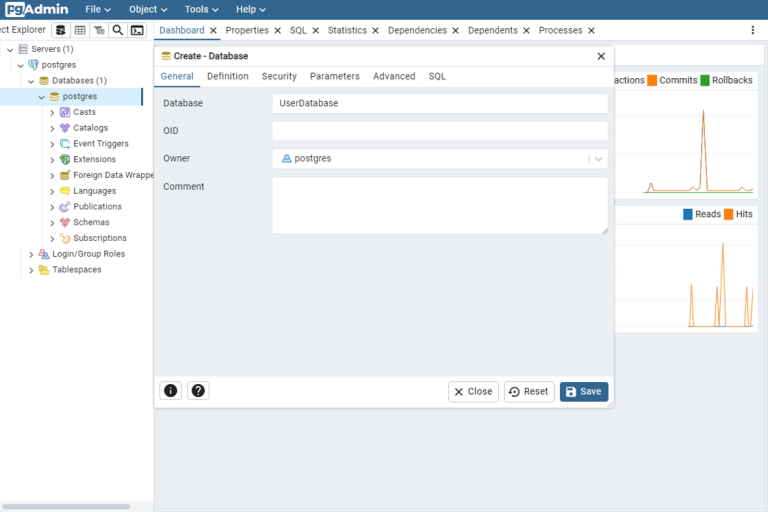This screenshot has width=768, height=512.
Task: Expand the Login/Group Roles node
Action: (31, 254)
